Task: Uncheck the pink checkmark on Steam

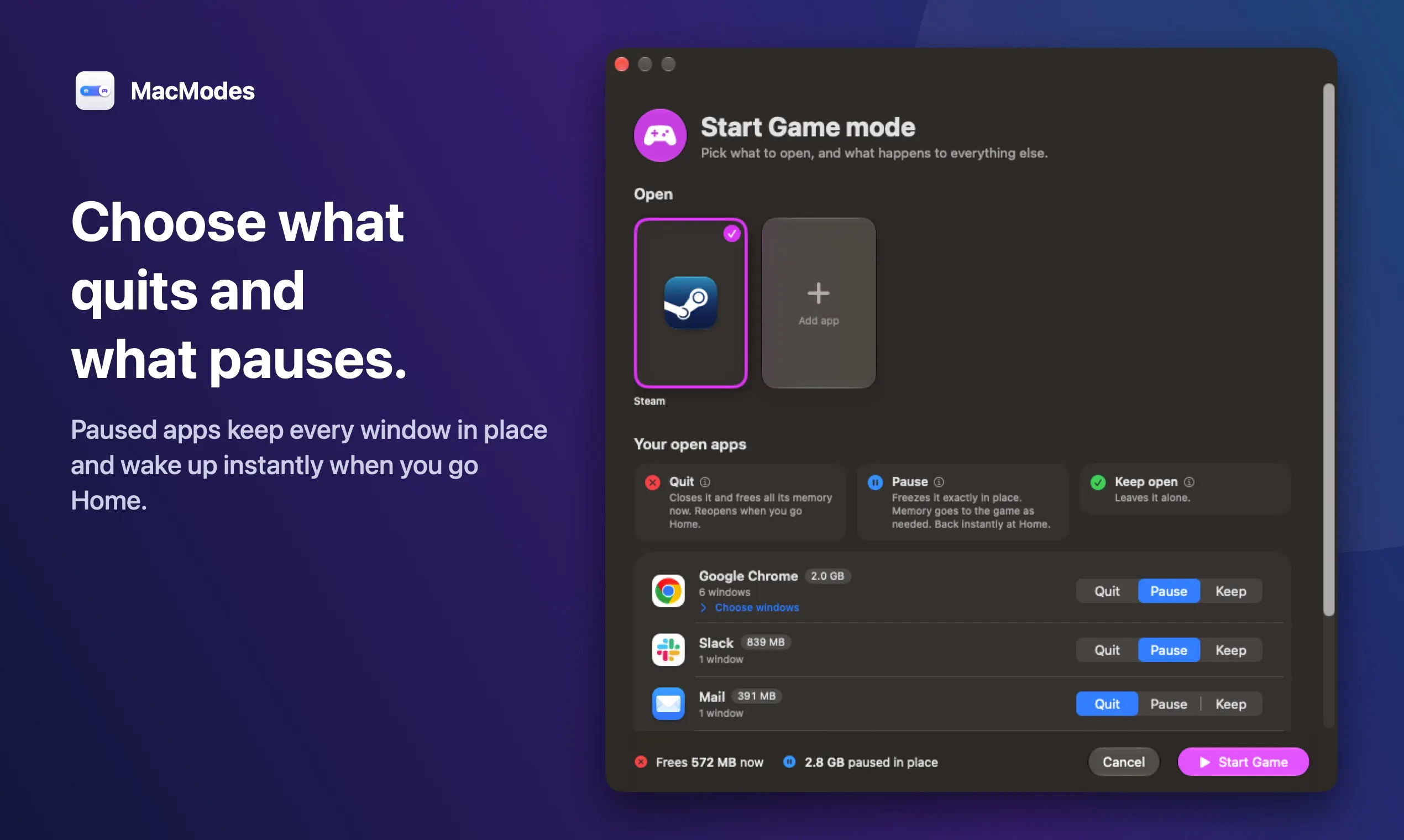Action: coord(731,233)
